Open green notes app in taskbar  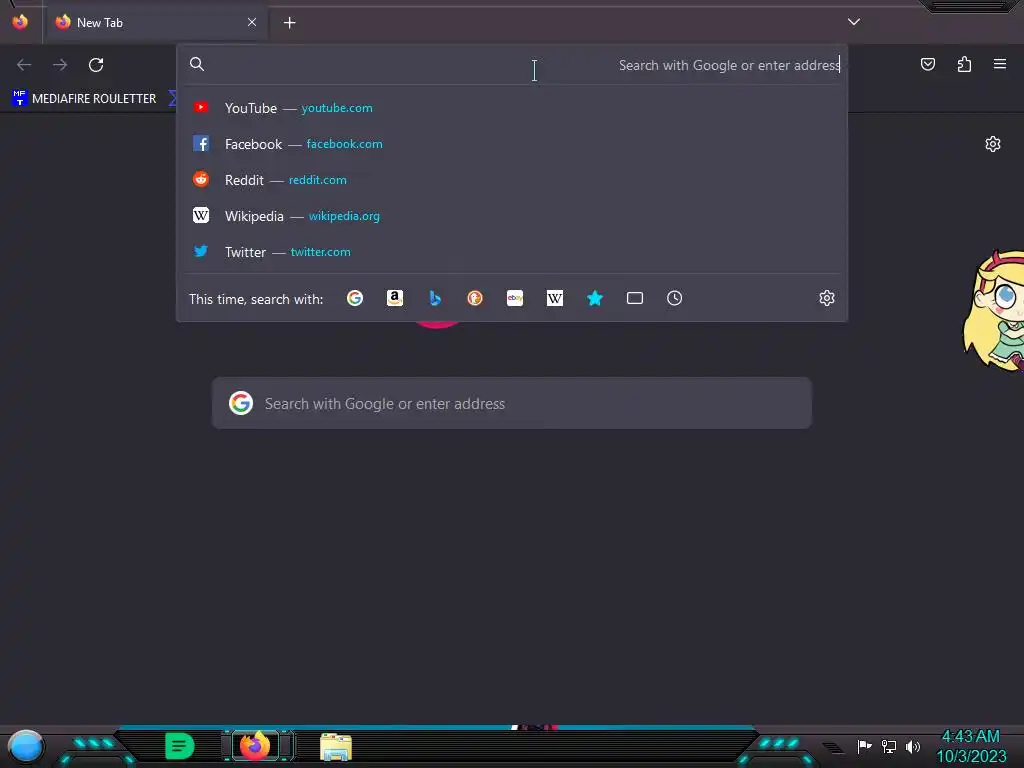coord(179,746)
